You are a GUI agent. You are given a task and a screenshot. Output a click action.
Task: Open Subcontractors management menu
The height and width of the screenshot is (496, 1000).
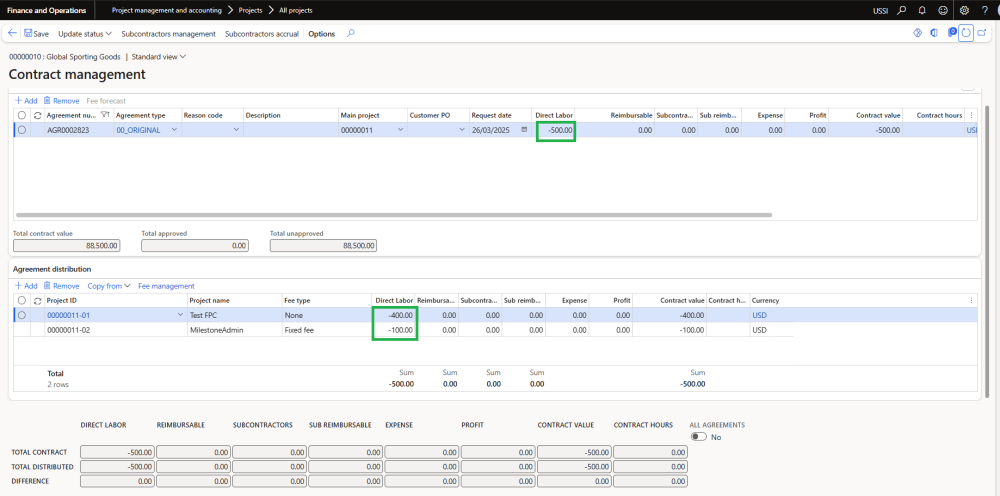point(168,34)
